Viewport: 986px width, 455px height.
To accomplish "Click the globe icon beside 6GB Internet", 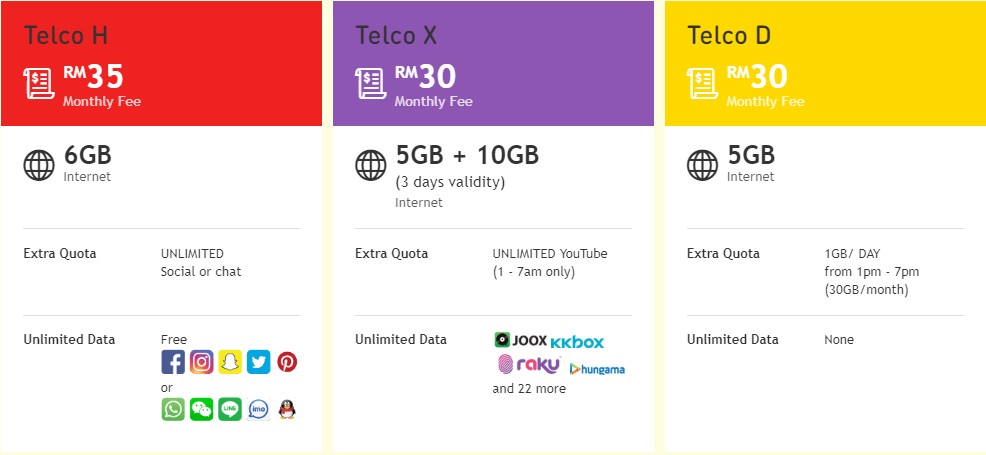I will point(39,165).
